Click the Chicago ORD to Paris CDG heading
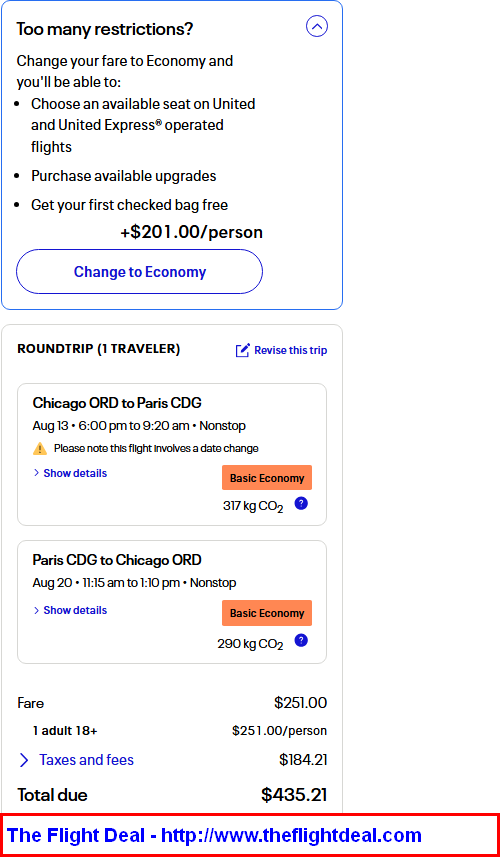Screen dimensions: 500x857 tap(117, 403)
